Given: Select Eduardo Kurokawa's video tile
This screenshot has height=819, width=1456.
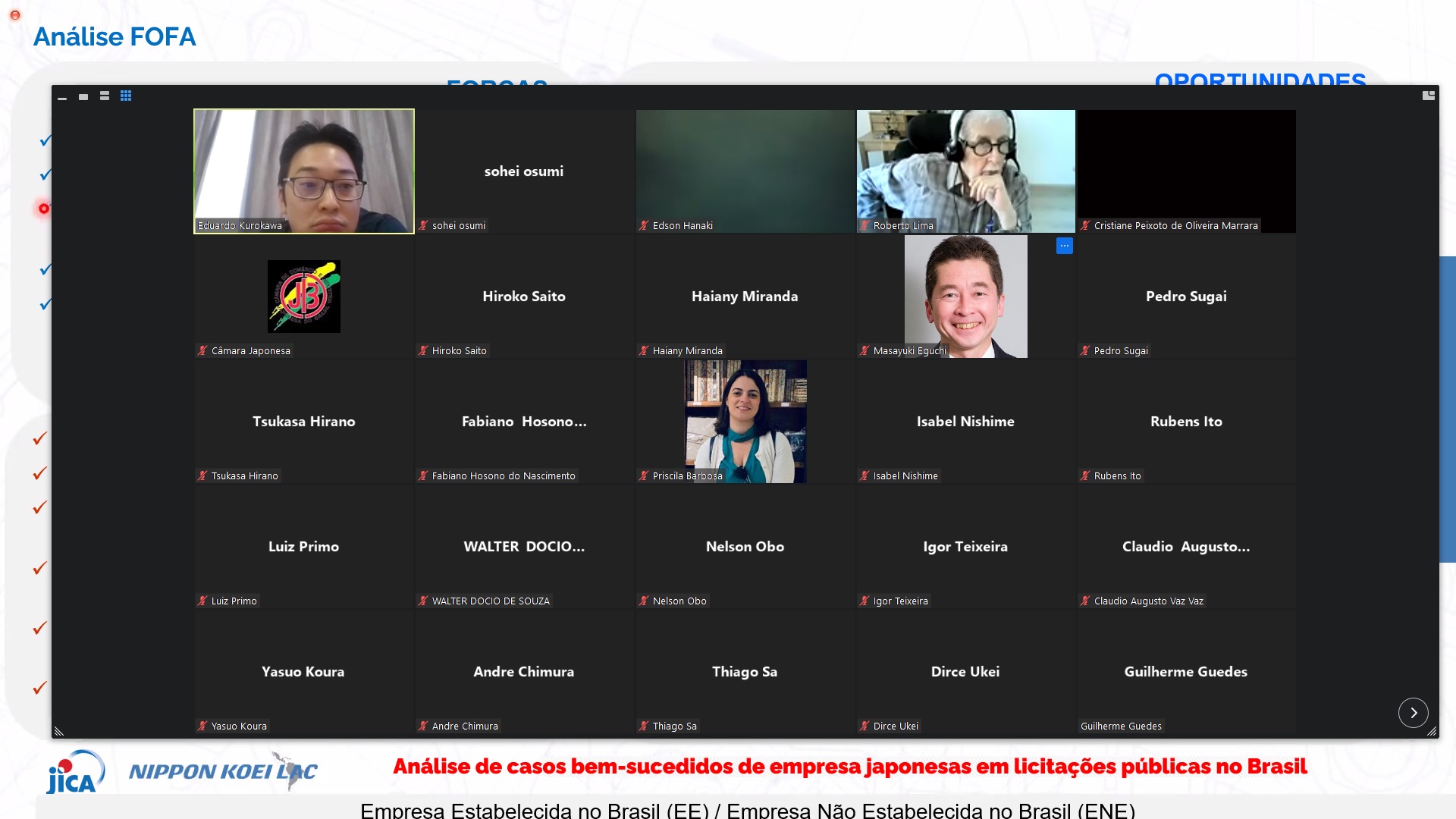Looking at the screenshot, I should (x=303, y=171).
